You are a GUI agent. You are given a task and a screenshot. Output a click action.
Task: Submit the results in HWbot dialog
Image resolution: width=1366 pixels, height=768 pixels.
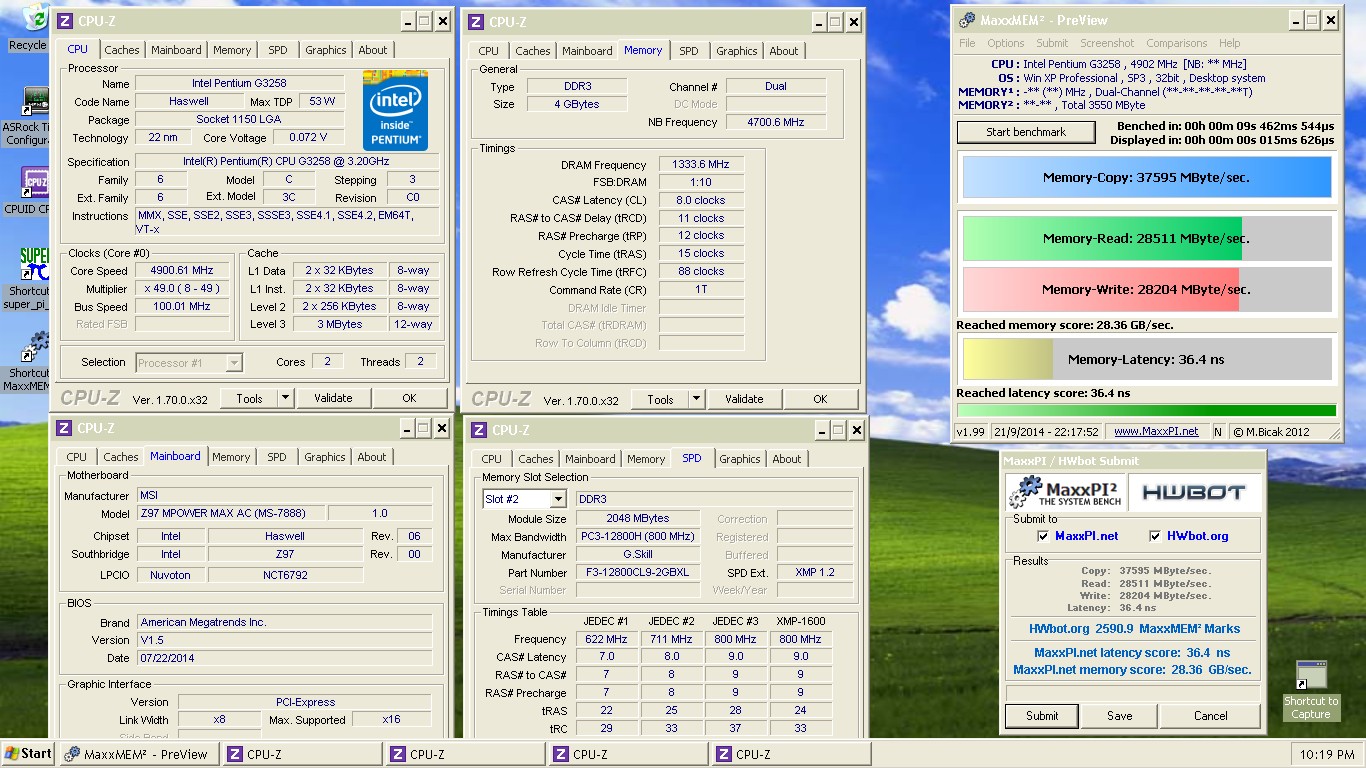(x=1042, y=716)
